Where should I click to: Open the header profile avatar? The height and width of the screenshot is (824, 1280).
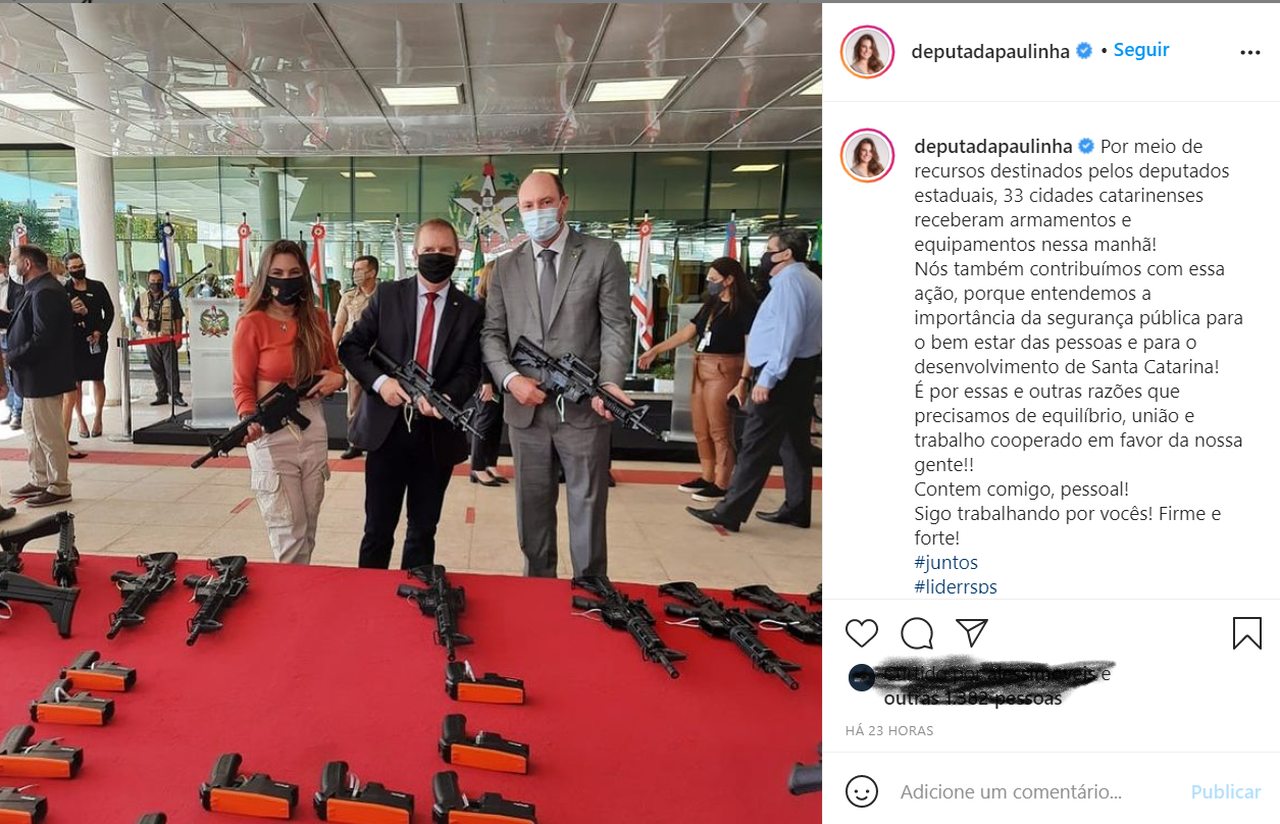click(867, 52)
